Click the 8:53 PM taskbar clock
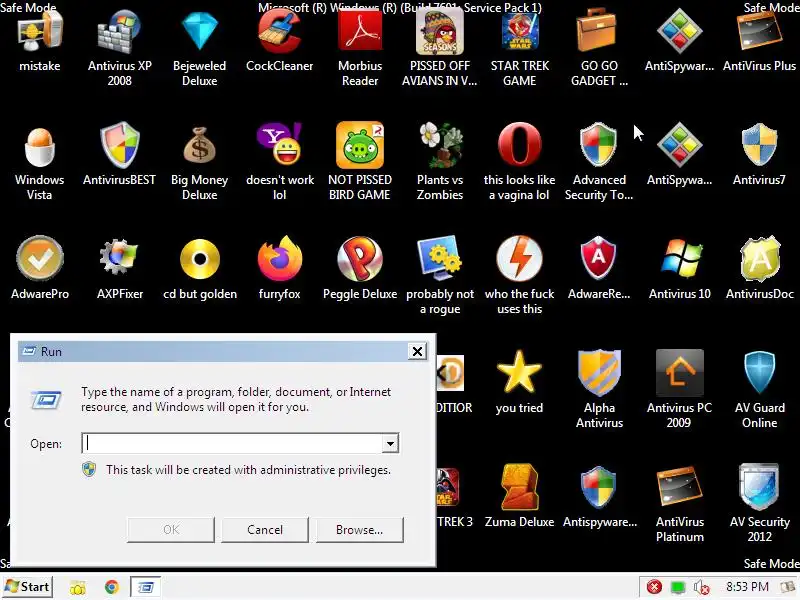Screen dimensions: 800x600 point(747,587)
